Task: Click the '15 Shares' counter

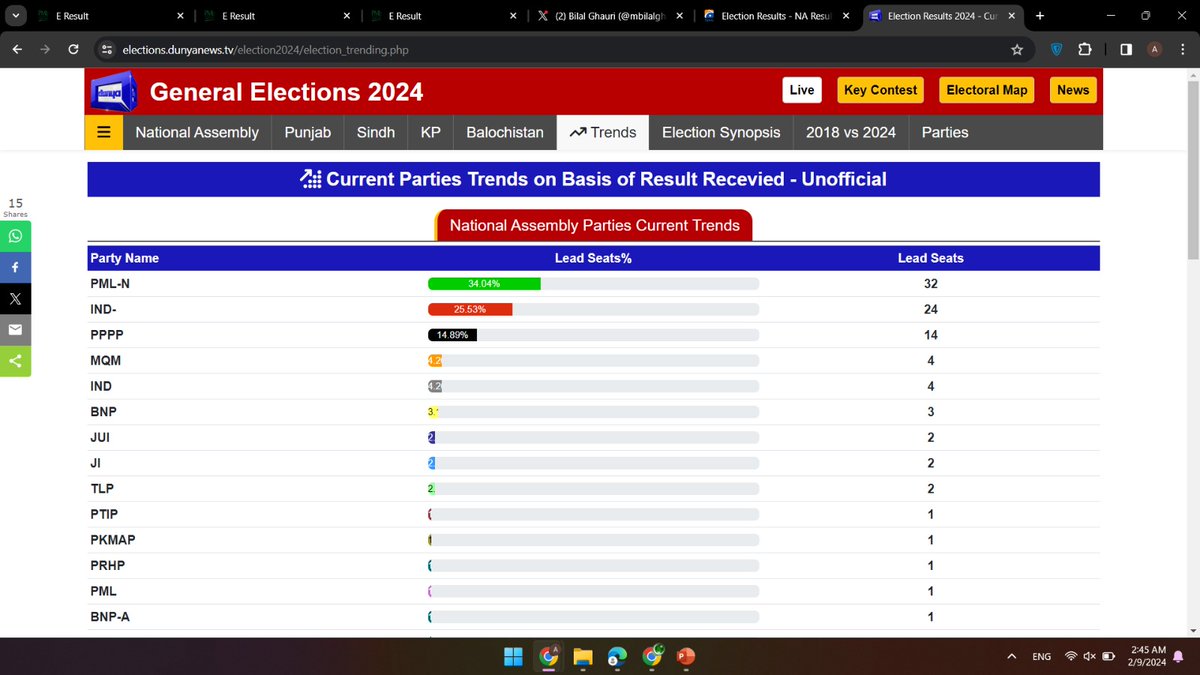Action: tap(15, 208)
